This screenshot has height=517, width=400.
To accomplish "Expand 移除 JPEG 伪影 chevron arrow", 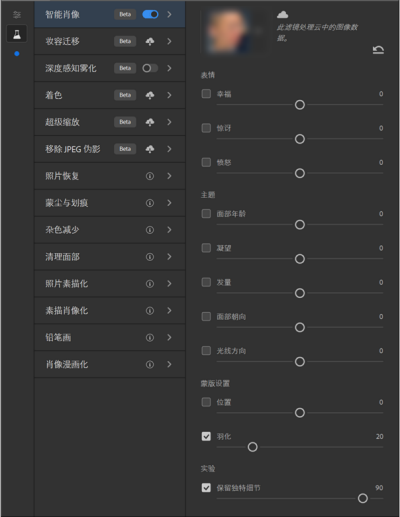I will [169, 149].
